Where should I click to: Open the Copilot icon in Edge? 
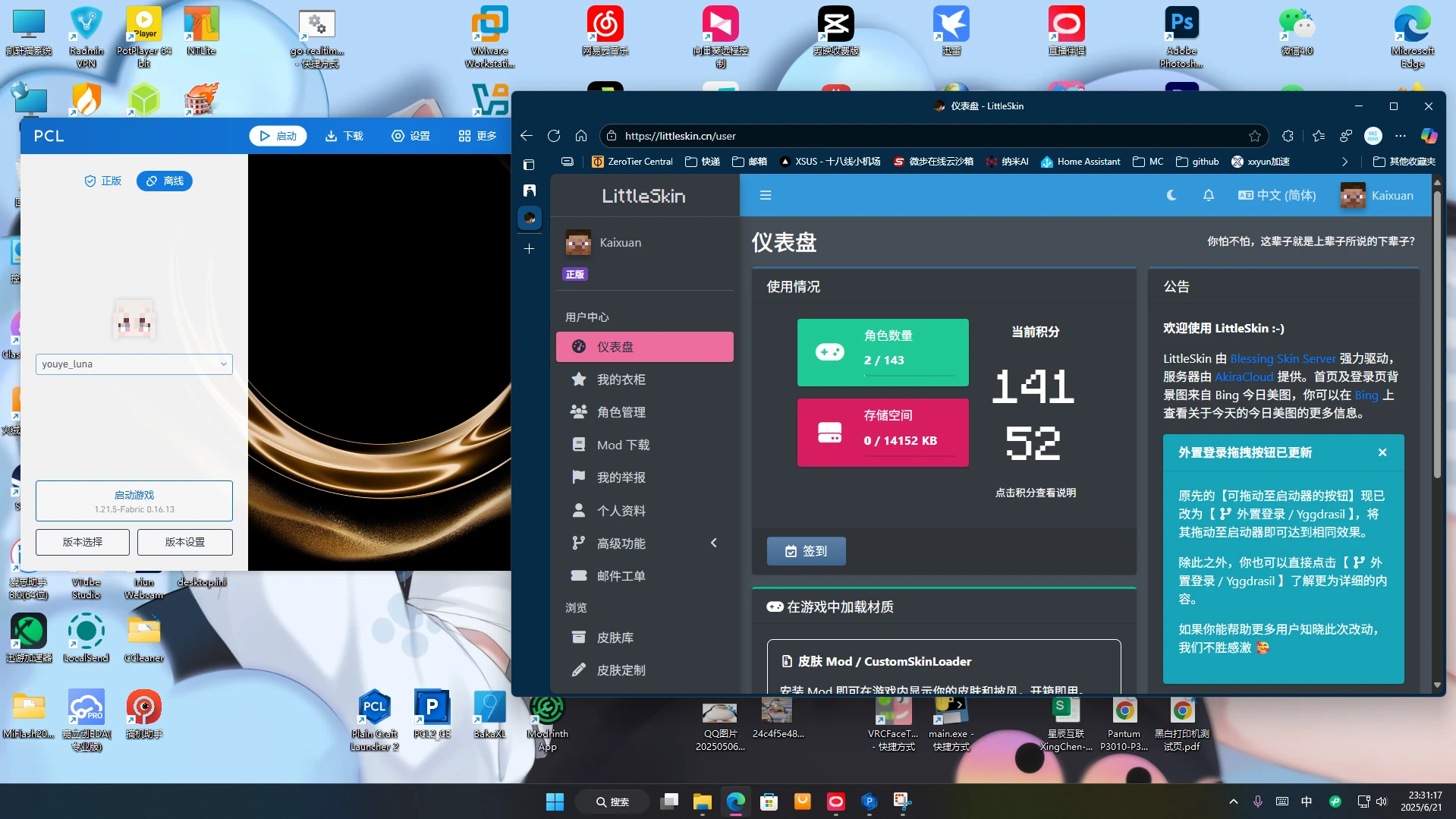click(1429, 136)
